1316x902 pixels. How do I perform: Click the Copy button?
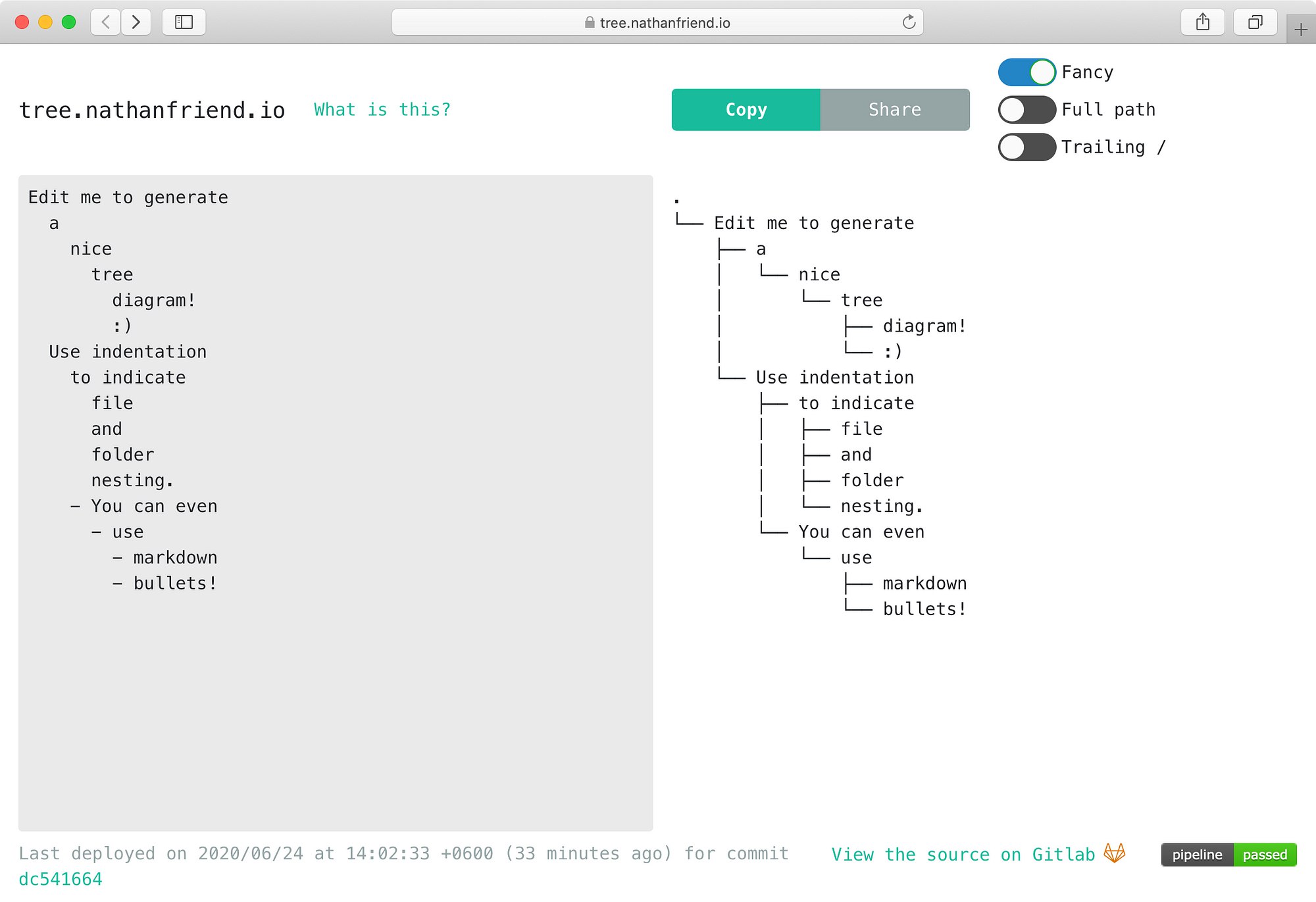tap(746, 110)
